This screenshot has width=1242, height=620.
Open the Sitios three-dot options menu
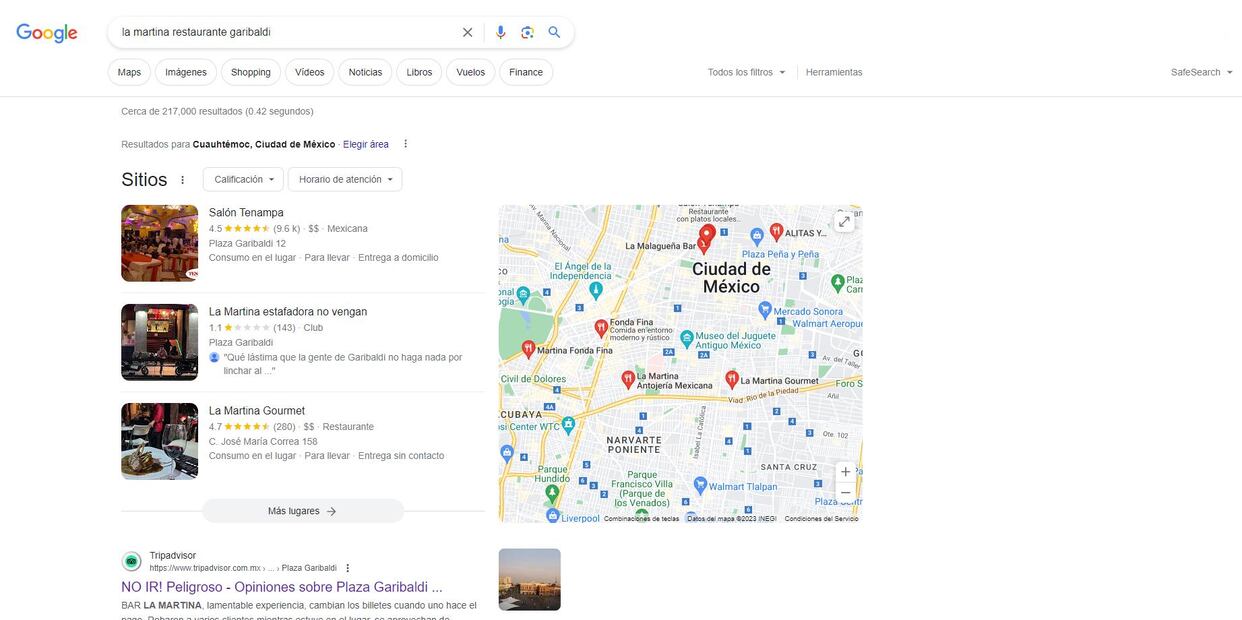(182, 180)
